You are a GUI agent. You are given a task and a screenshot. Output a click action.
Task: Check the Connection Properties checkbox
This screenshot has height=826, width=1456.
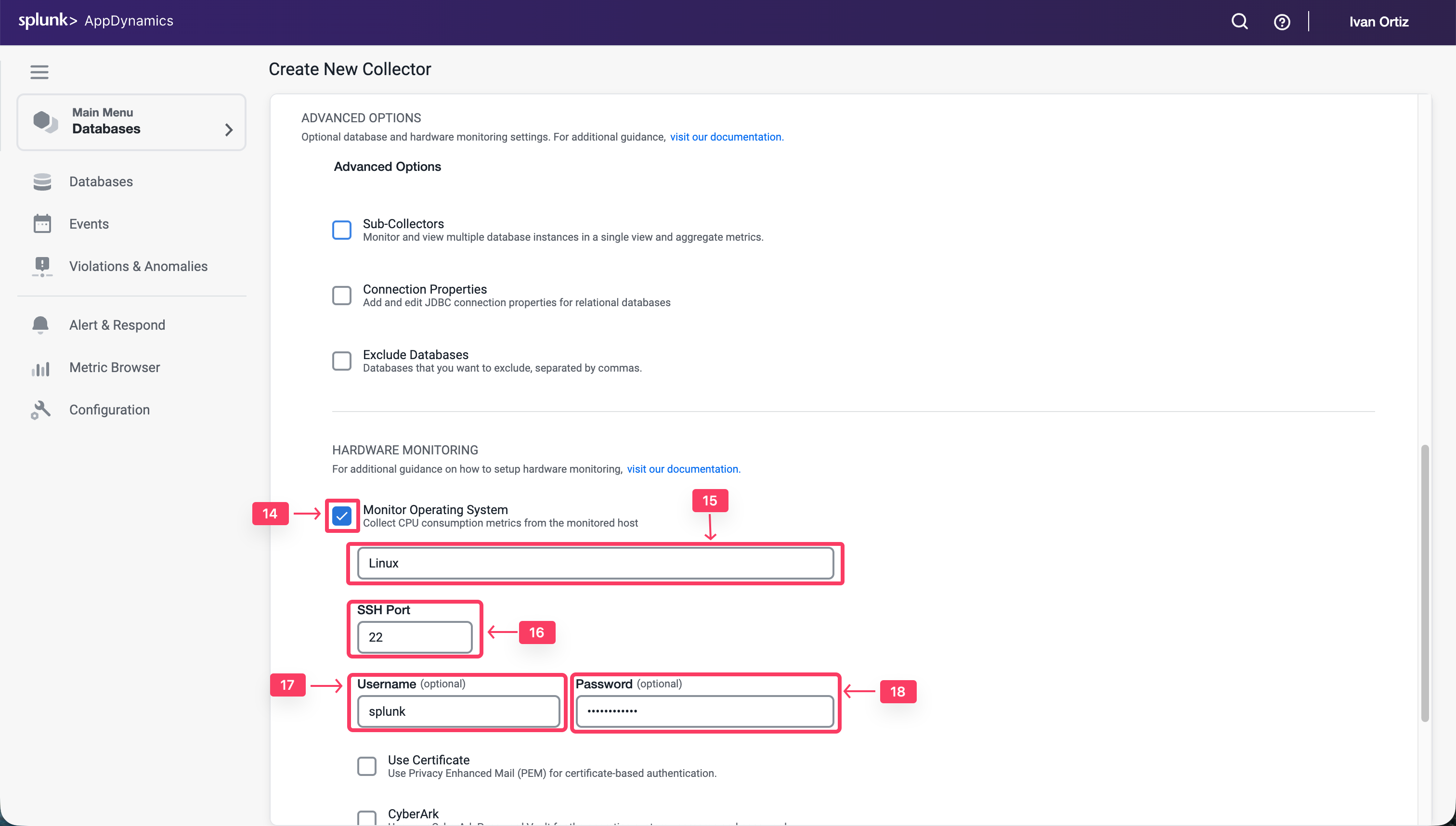coord(341,296)
